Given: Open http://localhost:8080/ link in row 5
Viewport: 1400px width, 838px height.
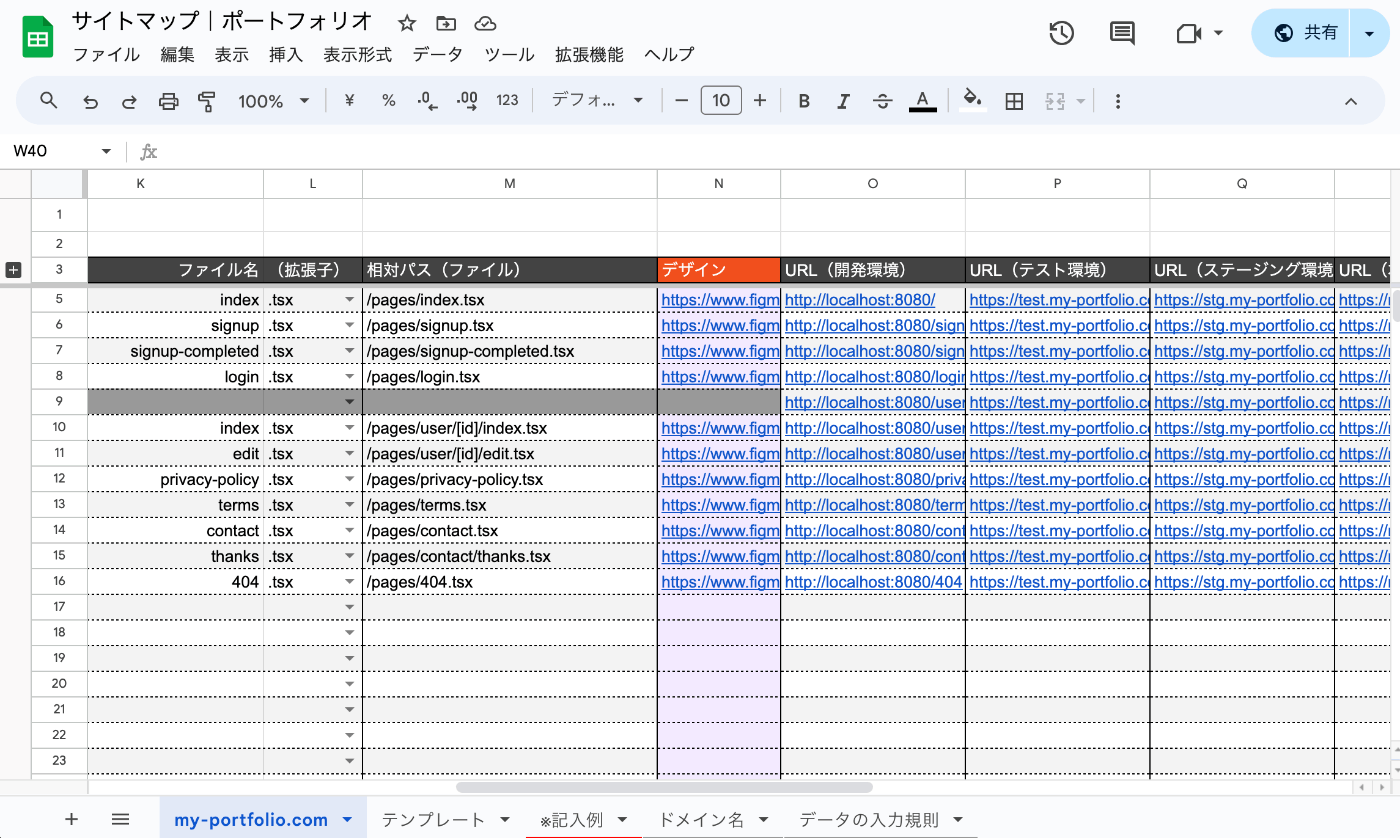Looking at the screenshot, I should pos(860,300).
